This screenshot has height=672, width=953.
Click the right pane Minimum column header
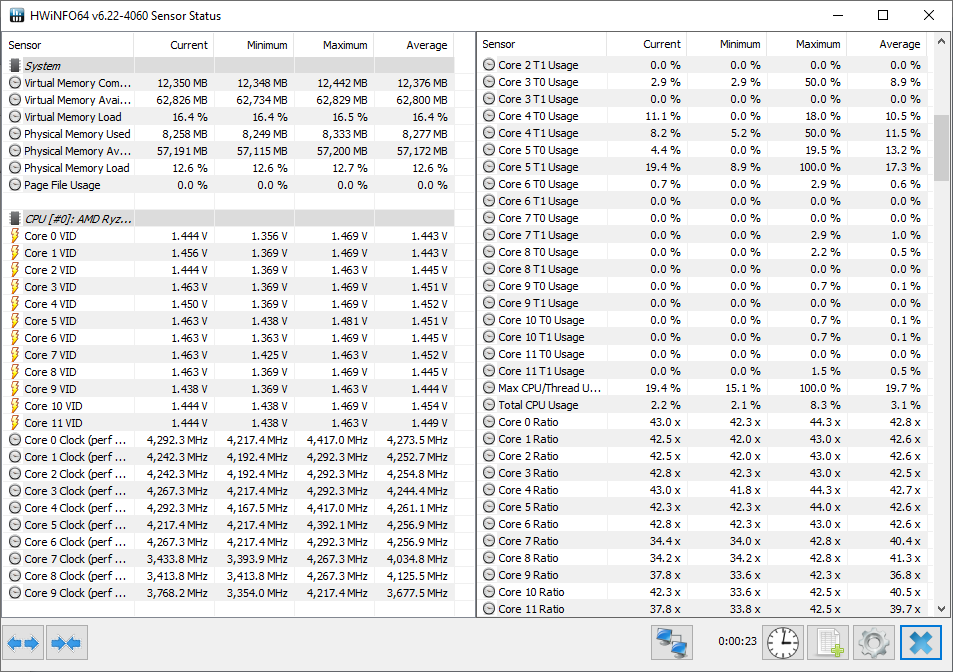pyautogui.click(x=727, y=44)
